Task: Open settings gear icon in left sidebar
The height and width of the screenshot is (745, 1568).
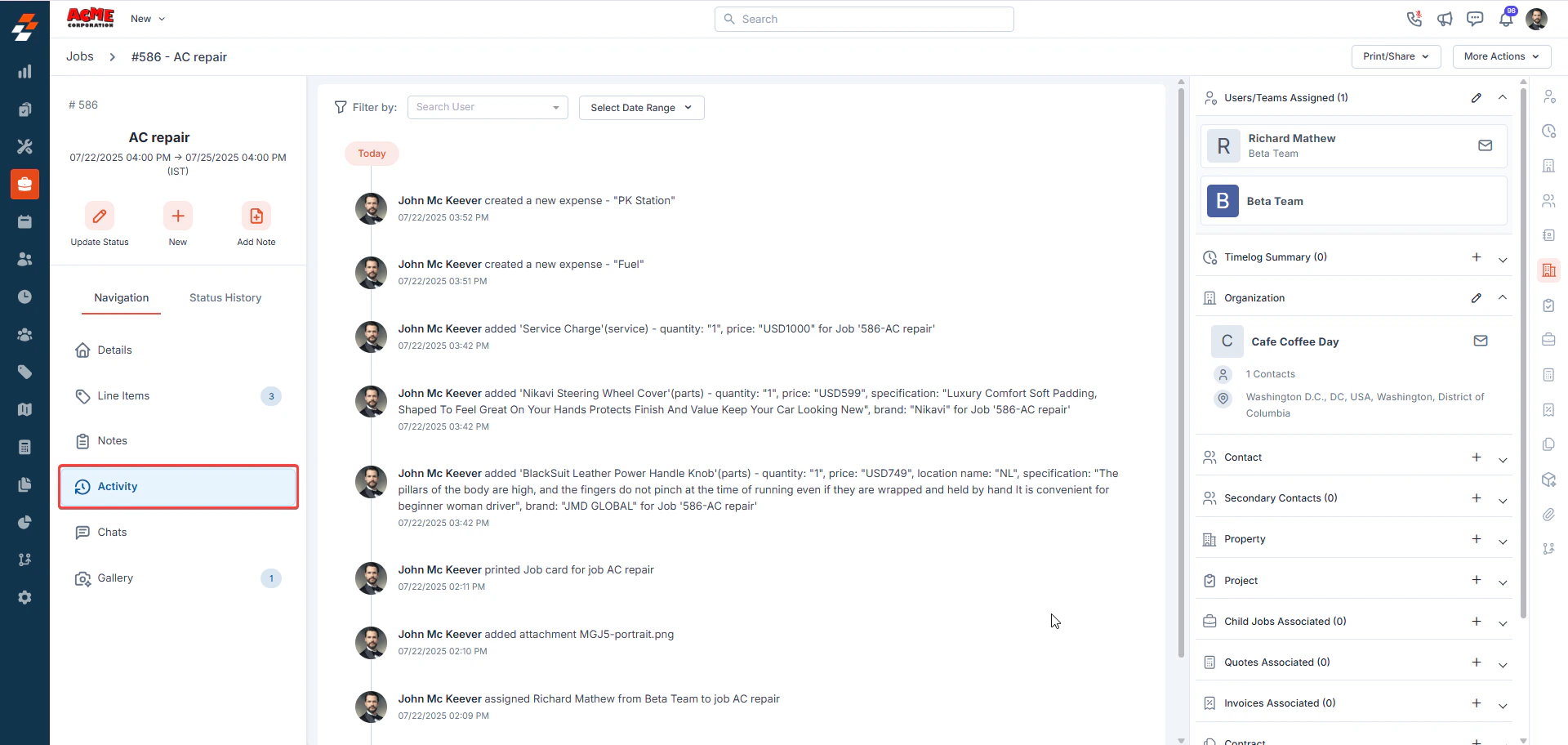Action: coord(24,598)
